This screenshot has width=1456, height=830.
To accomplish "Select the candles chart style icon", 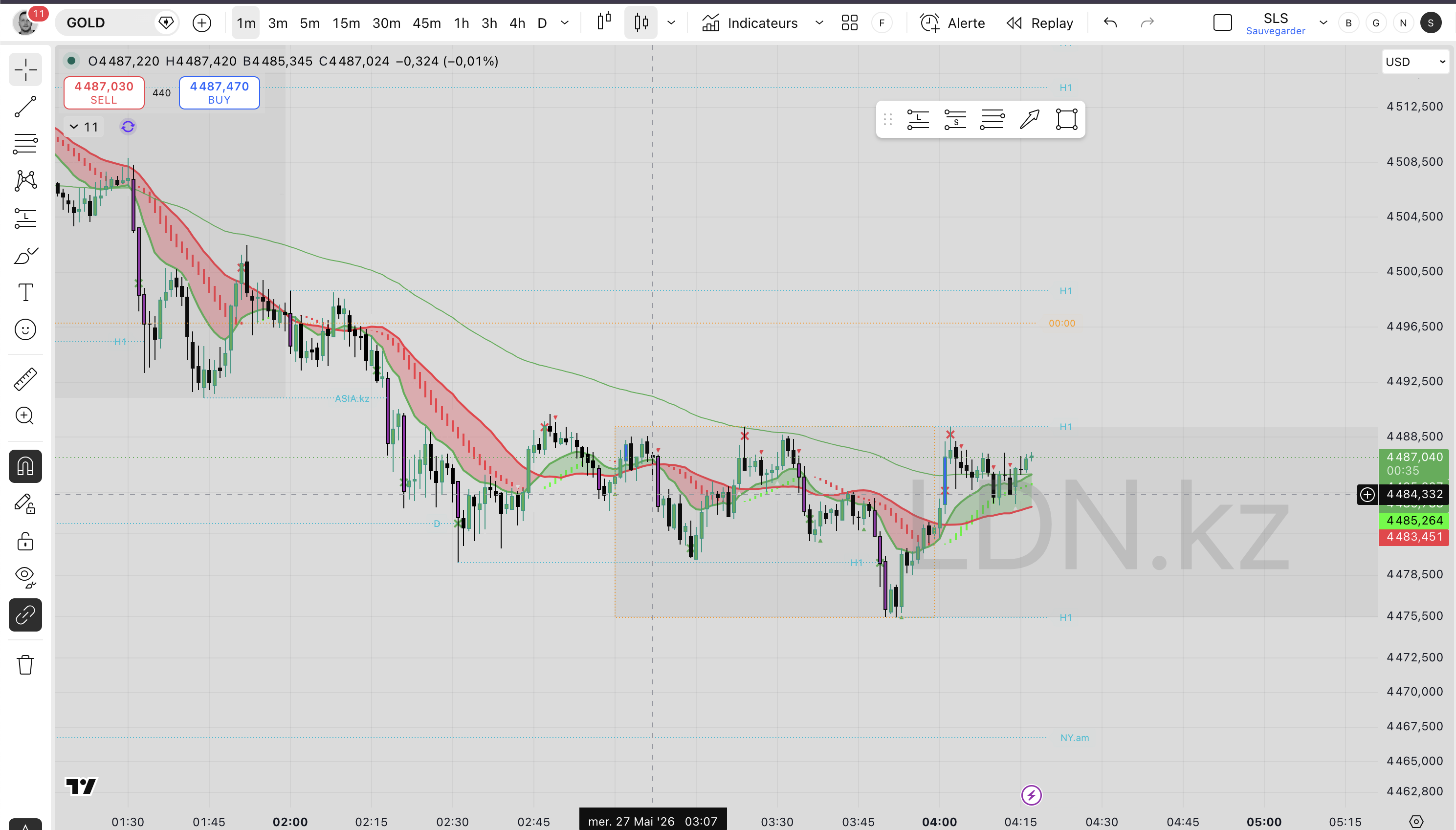I will (641, 23).
